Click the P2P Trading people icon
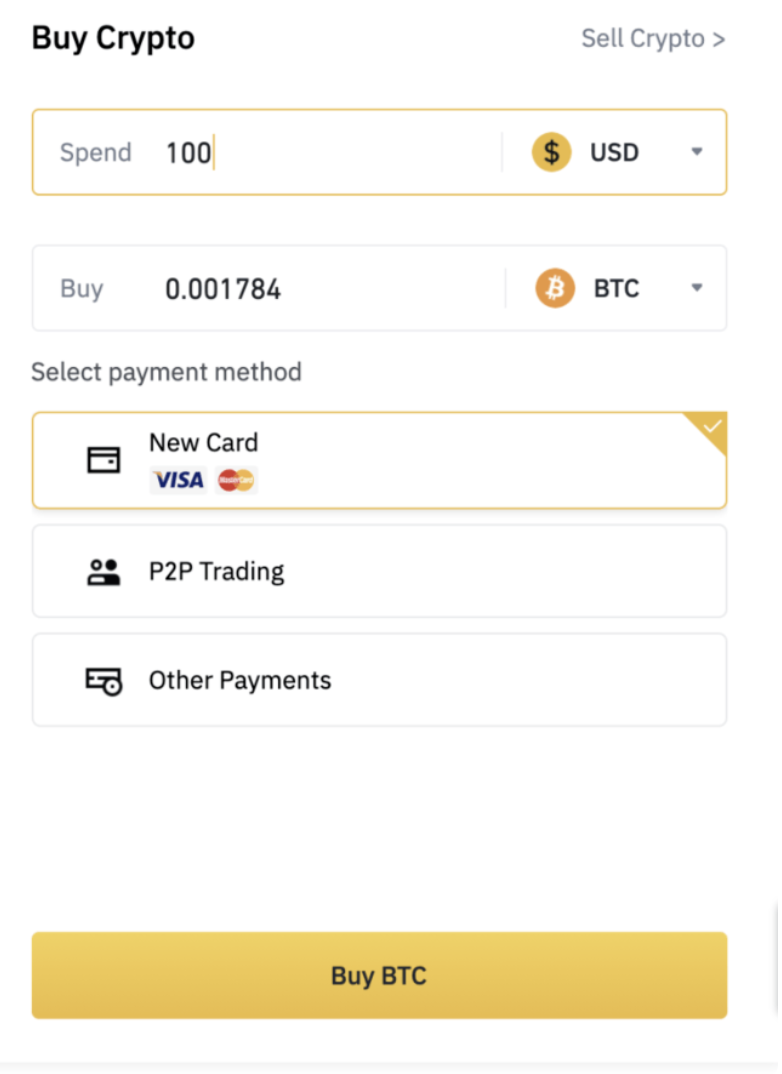This screenshot has width=782, height=1074. click(x=103, y=572)
